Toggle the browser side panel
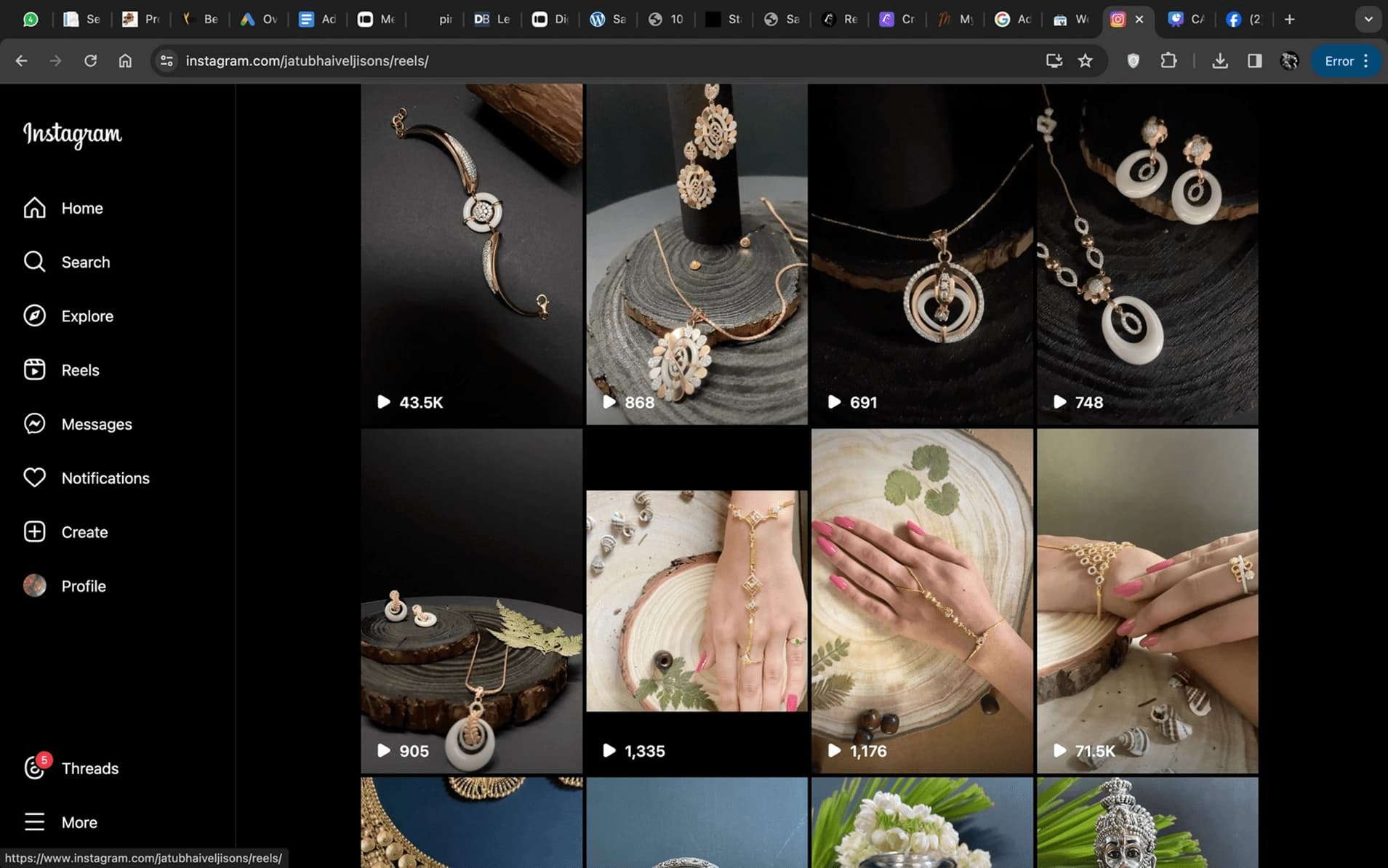The image size is (1388, 868). click(1254, 61)
